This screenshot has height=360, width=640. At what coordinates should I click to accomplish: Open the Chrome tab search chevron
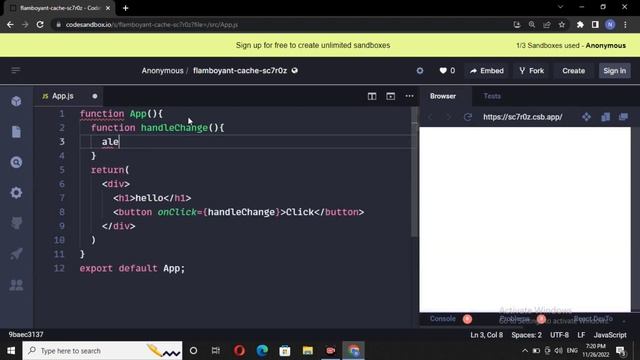pos(560,7)
